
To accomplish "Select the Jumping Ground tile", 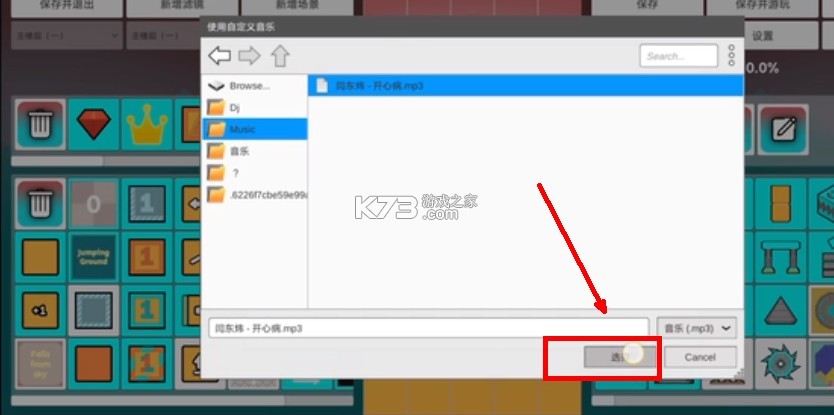I will (94, 257).
